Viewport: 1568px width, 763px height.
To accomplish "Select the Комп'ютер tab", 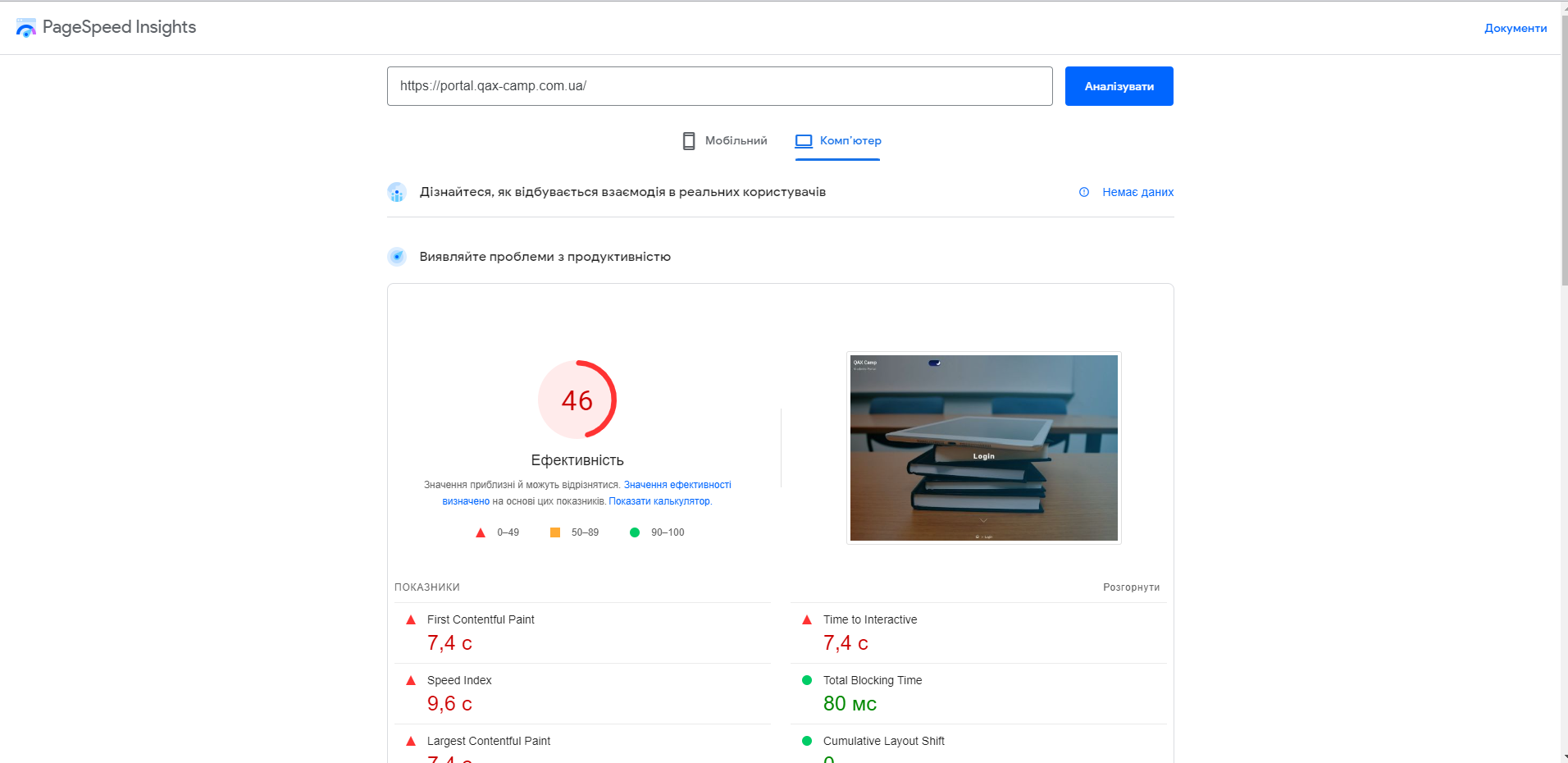I will pos(838,141).
